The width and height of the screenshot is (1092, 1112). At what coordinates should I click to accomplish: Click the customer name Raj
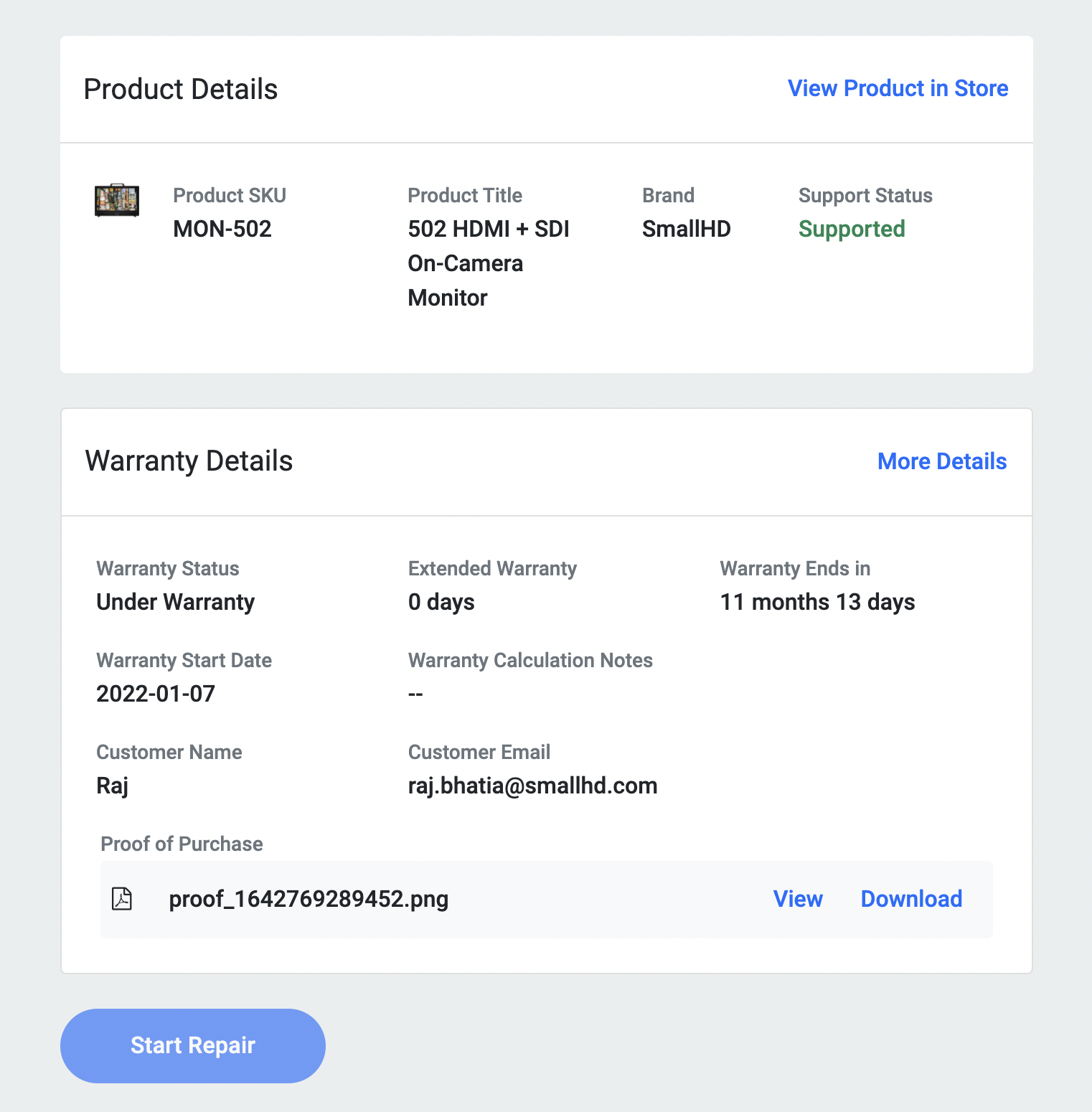coord(113,786)
